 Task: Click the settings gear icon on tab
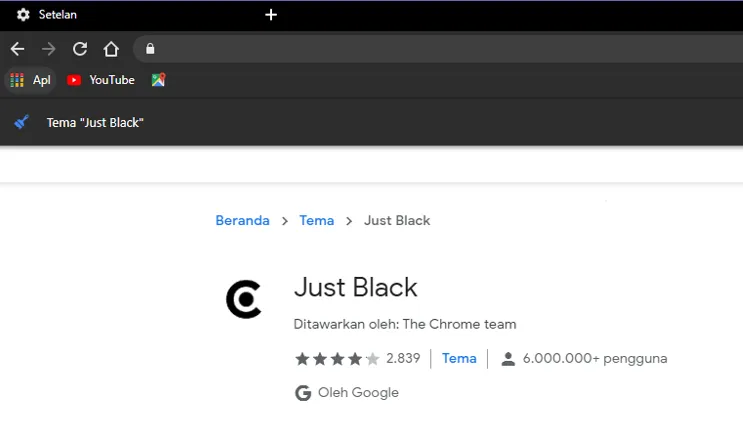(x=23, y=15)
